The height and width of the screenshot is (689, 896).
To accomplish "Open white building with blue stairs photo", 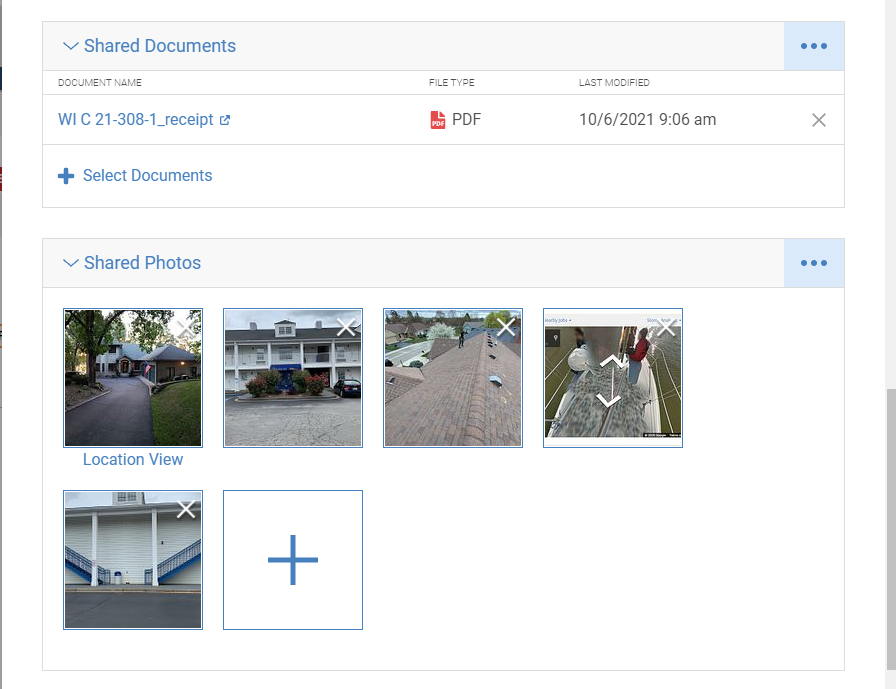I will 133,560.
